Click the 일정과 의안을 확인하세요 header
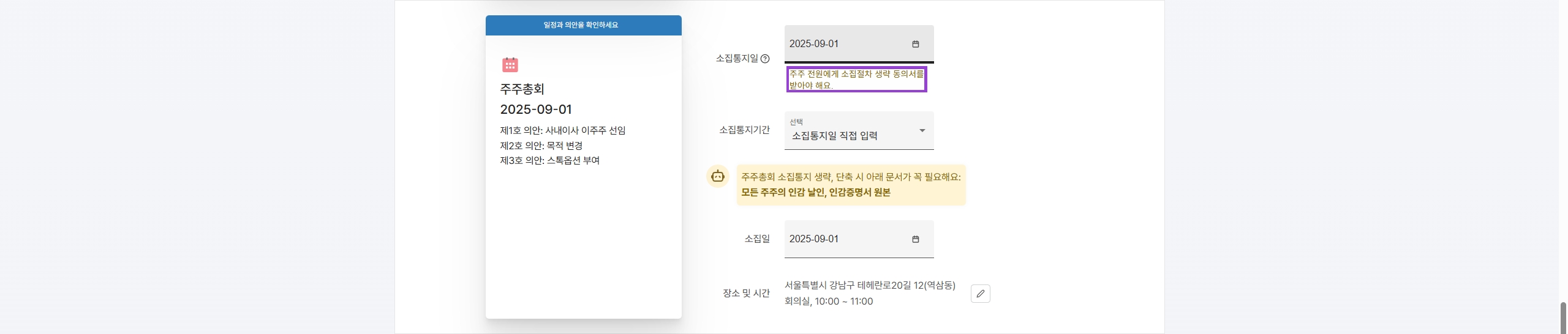Image resolution: width=1568 pixels, height=334 pixels. [x=583, y=25]
